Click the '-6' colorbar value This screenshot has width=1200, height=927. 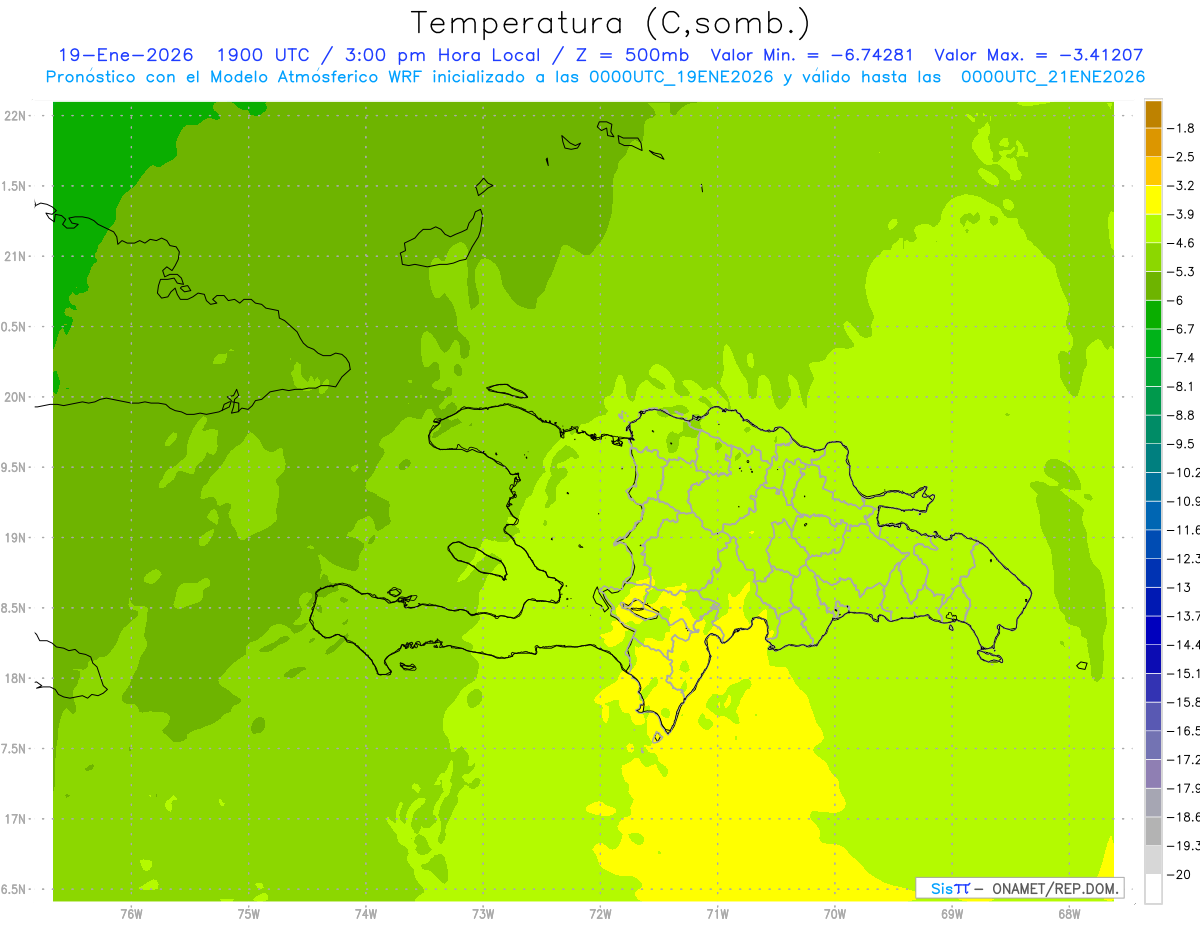coord(1177,300)
